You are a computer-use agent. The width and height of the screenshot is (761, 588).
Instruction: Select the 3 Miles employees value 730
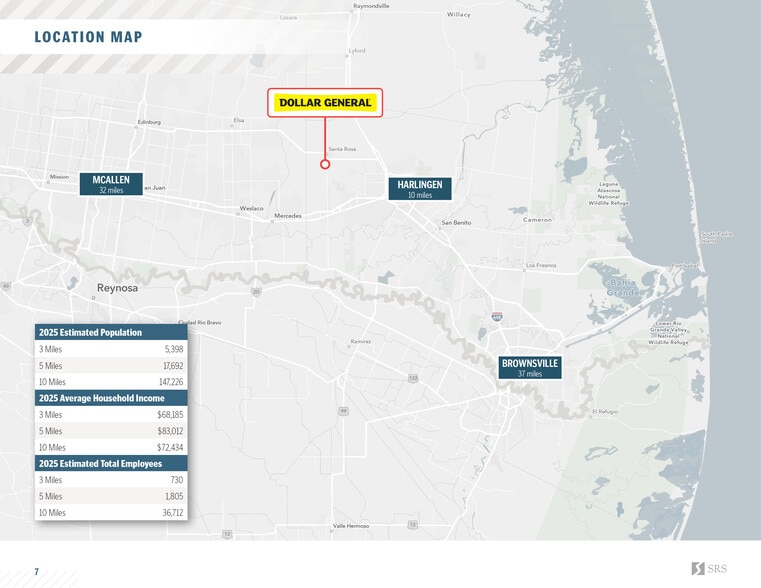(176, 480)
